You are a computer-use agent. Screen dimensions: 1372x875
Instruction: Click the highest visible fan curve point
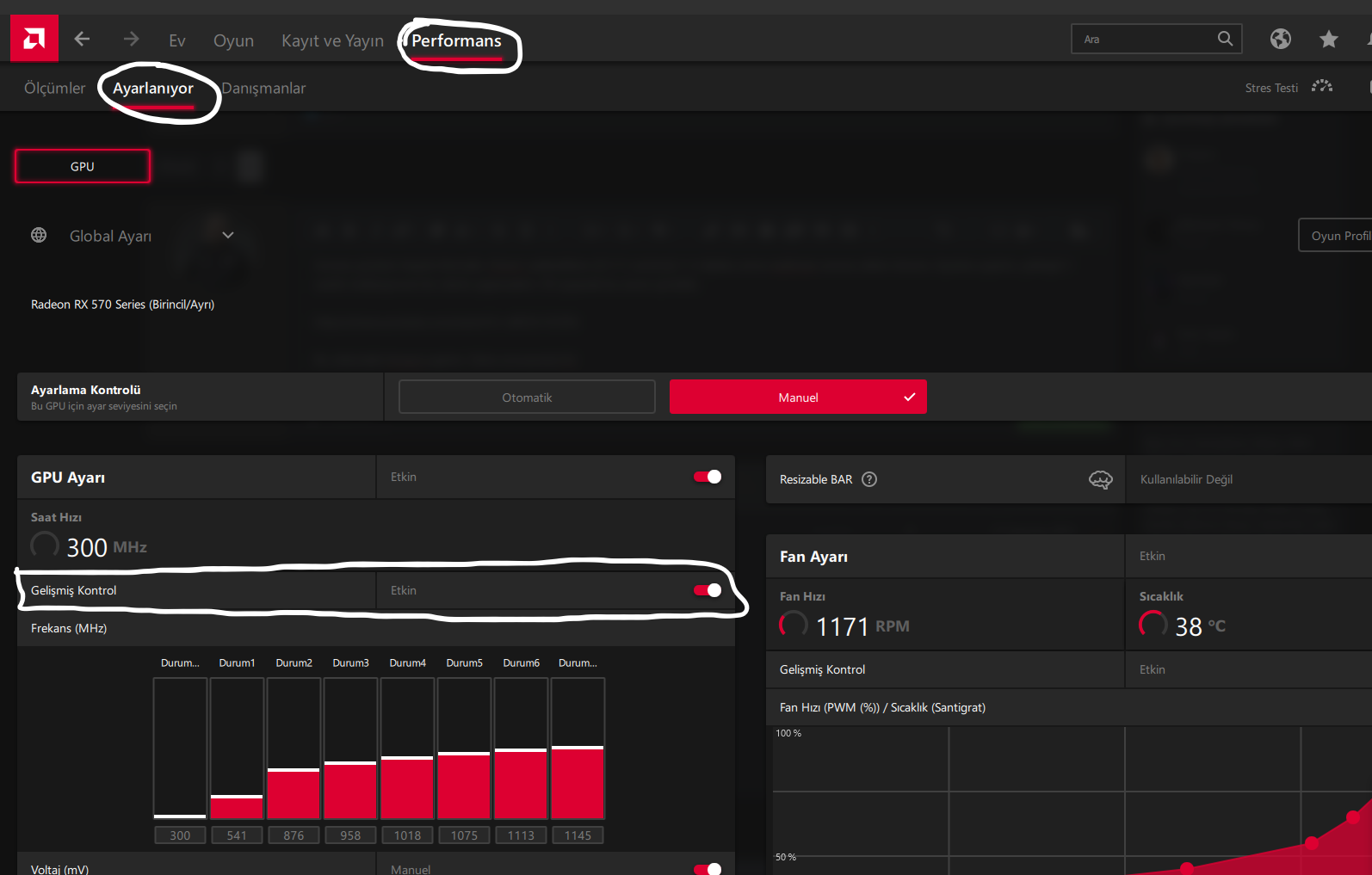pos(1353,816)
